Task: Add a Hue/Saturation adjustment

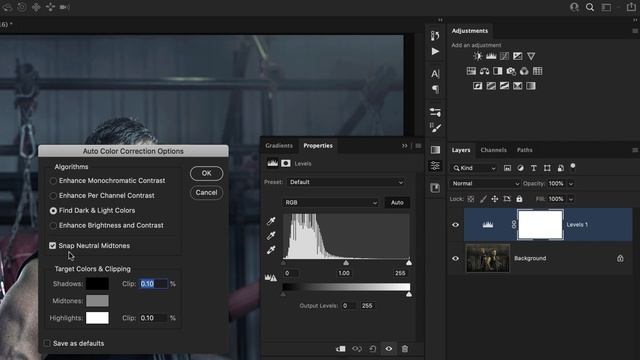Action: [471, 71]
